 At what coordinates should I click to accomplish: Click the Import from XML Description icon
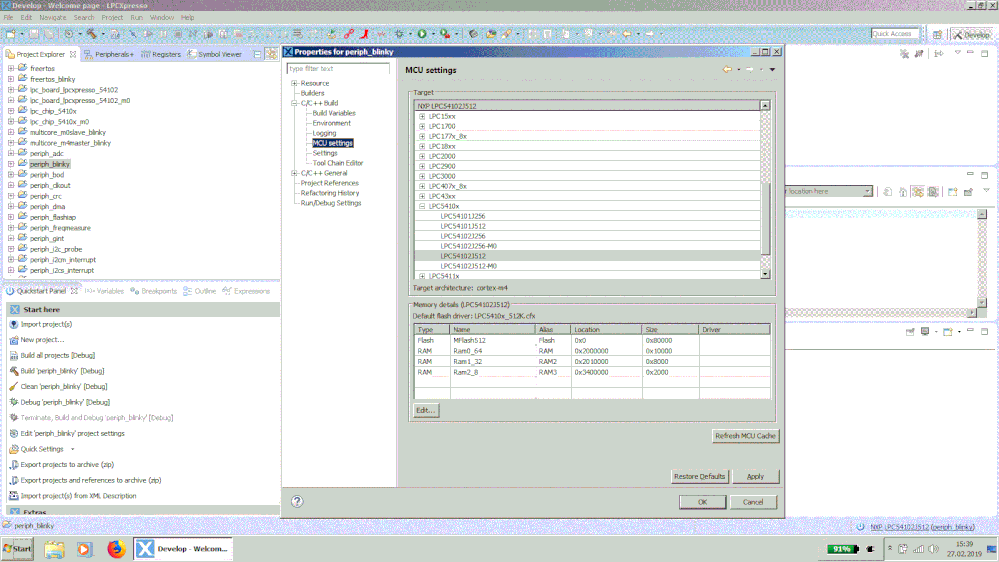coord(14,496)
